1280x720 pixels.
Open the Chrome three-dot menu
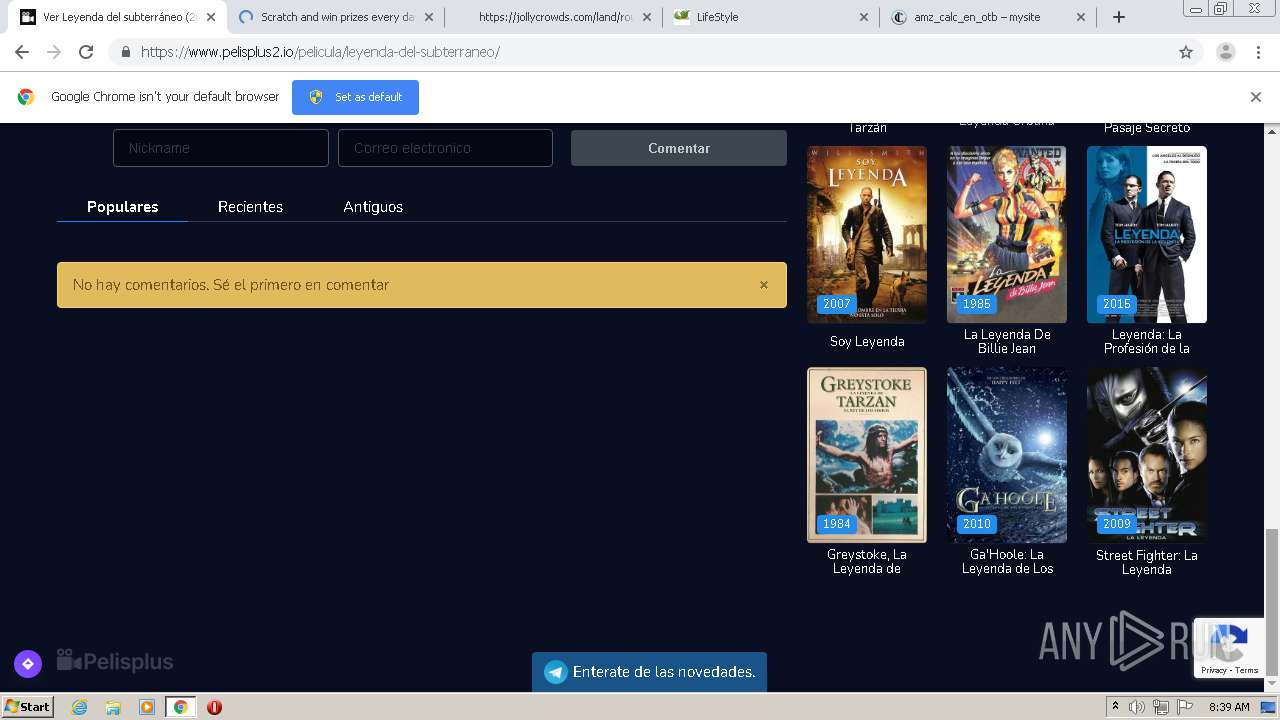(1258, 52)
